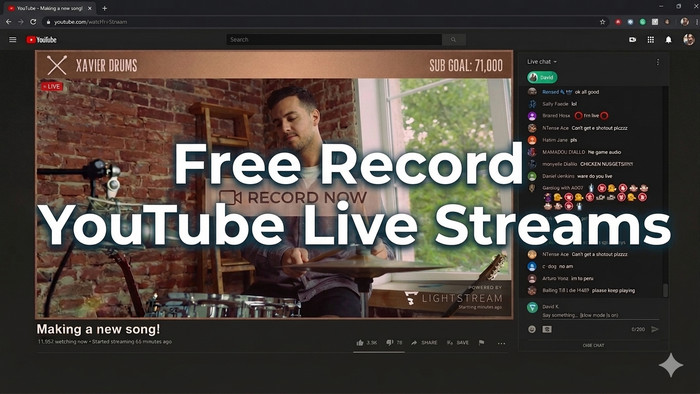Click the 'Say something' chat input
Viewport: 700px width, 394px height.
[x=600, y=315]
